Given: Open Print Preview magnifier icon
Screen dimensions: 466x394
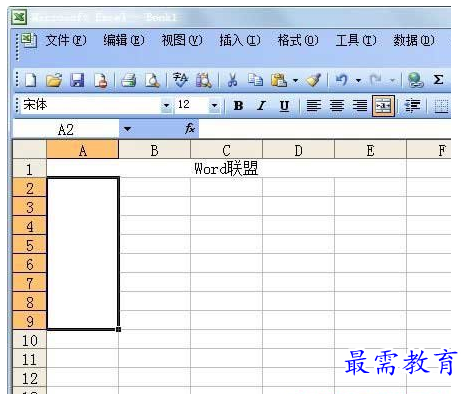Looking at the screenshot, I should [x=152, y=80].
